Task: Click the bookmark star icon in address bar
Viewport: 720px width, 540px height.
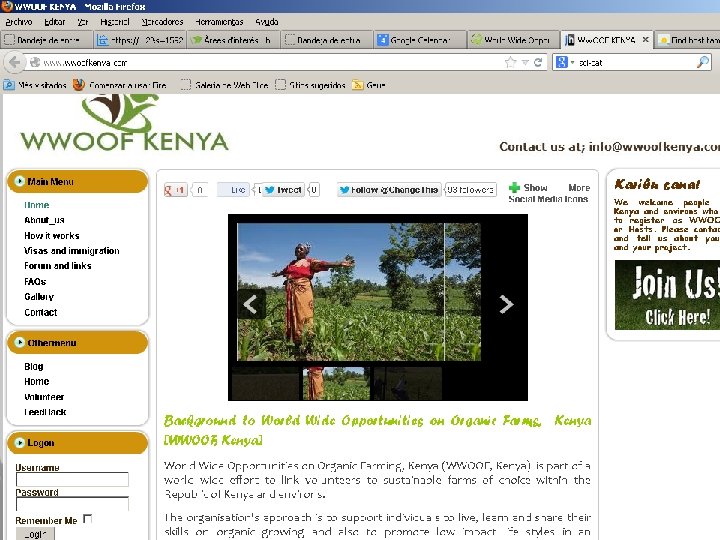Action: 510,62
